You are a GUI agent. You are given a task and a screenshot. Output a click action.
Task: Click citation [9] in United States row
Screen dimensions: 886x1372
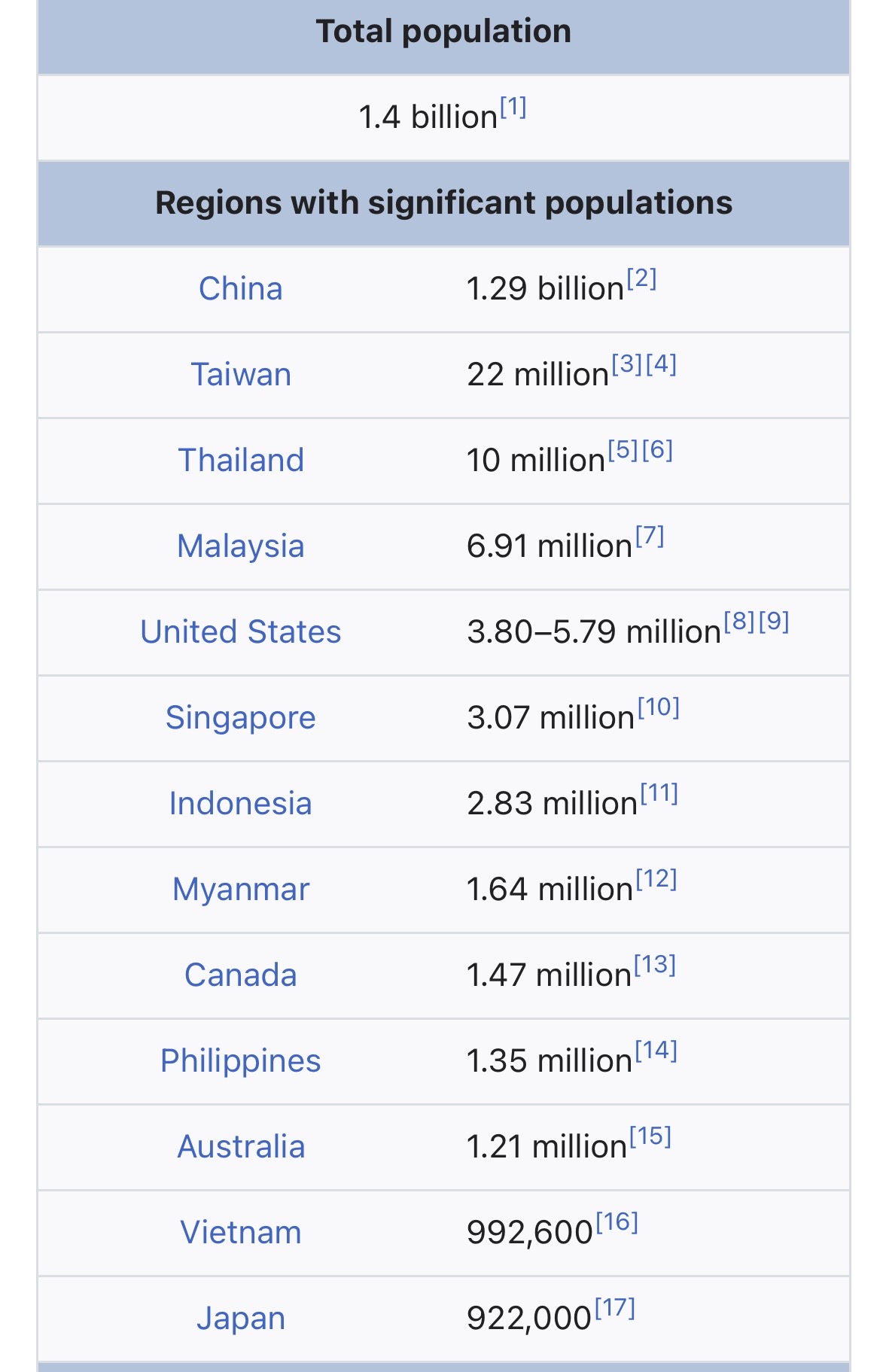pyautogui.click(x=774, y=622)
